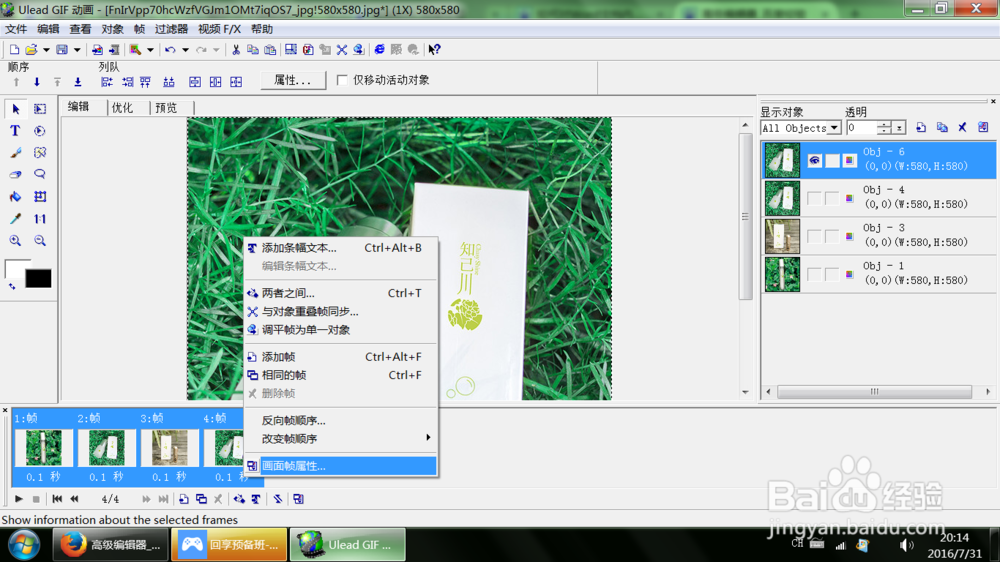Click the Save toolbar icon

pos(62,50)
